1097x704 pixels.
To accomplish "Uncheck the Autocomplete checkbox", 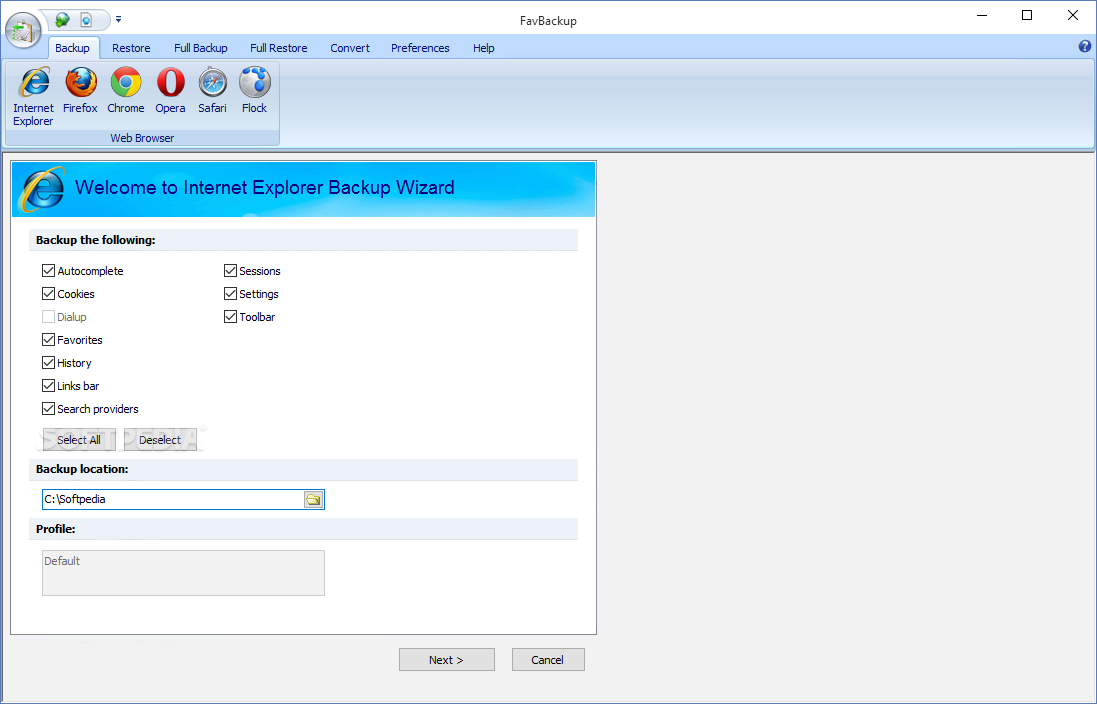I will click(x=48, y=271).
